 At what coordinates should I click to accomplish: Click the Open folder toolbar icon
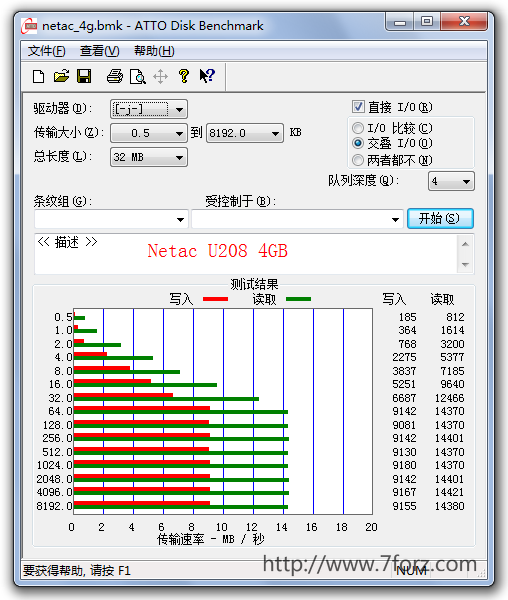click(x=62, y=76)
